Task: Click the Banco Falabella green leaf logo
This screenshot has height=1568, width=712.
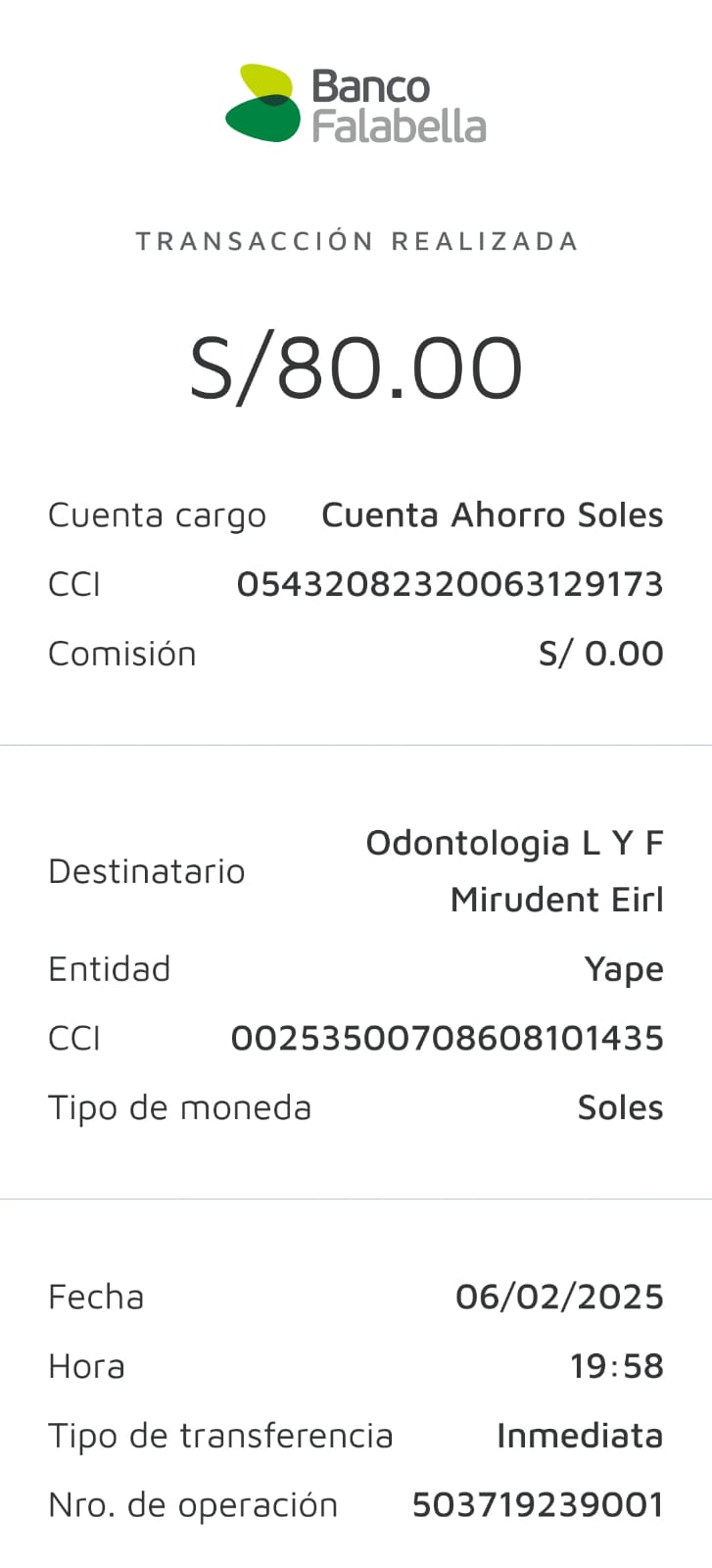Action: pos(262,103)
